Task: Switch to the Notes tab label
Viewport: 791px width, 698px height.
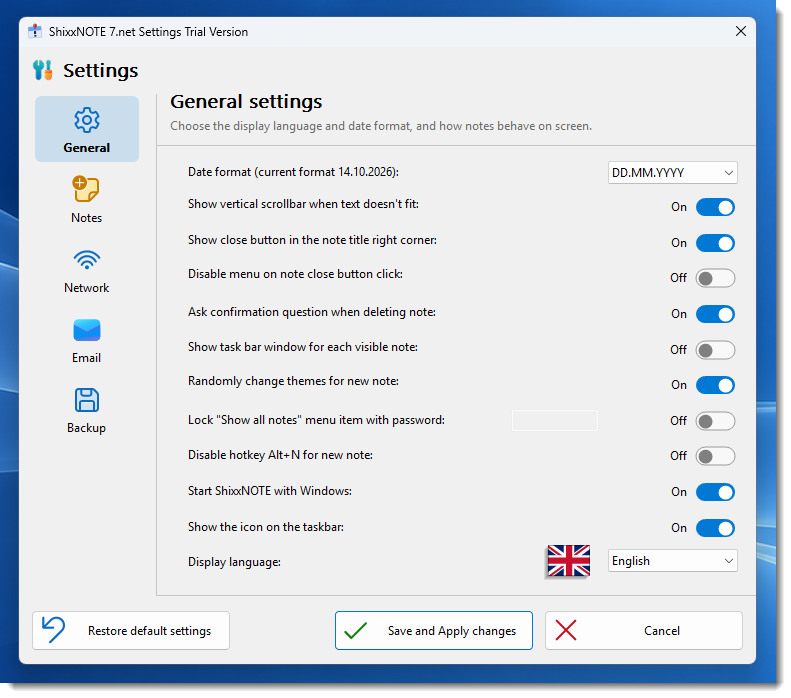Action: 86,218
